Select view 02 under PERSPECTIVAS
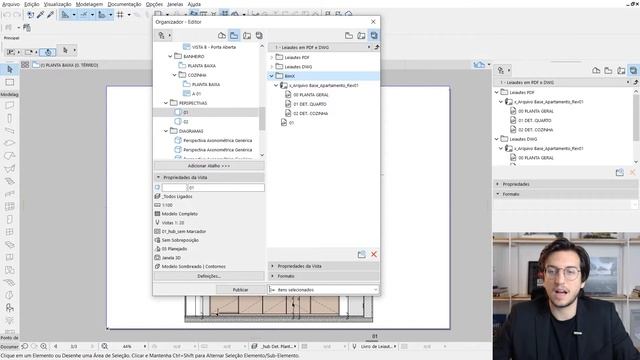Viewport: 640px width, 360px height. [186, 122]
